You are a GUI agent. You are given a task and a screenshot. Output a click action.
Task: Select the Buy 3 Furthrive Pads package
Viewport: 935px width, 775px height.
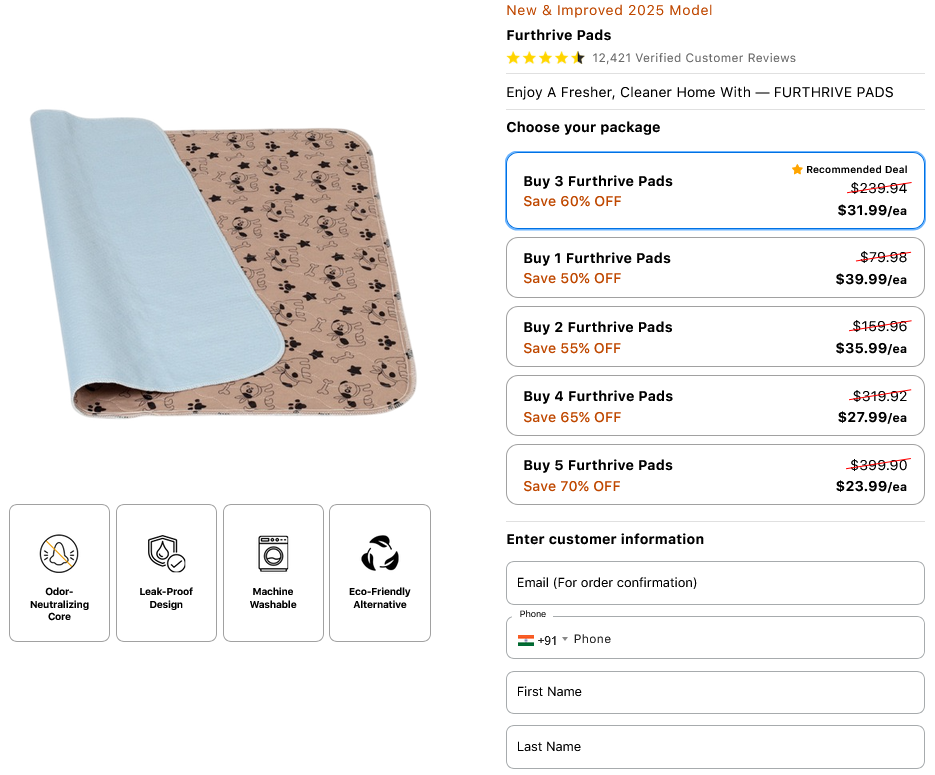(x=715, y=191)
